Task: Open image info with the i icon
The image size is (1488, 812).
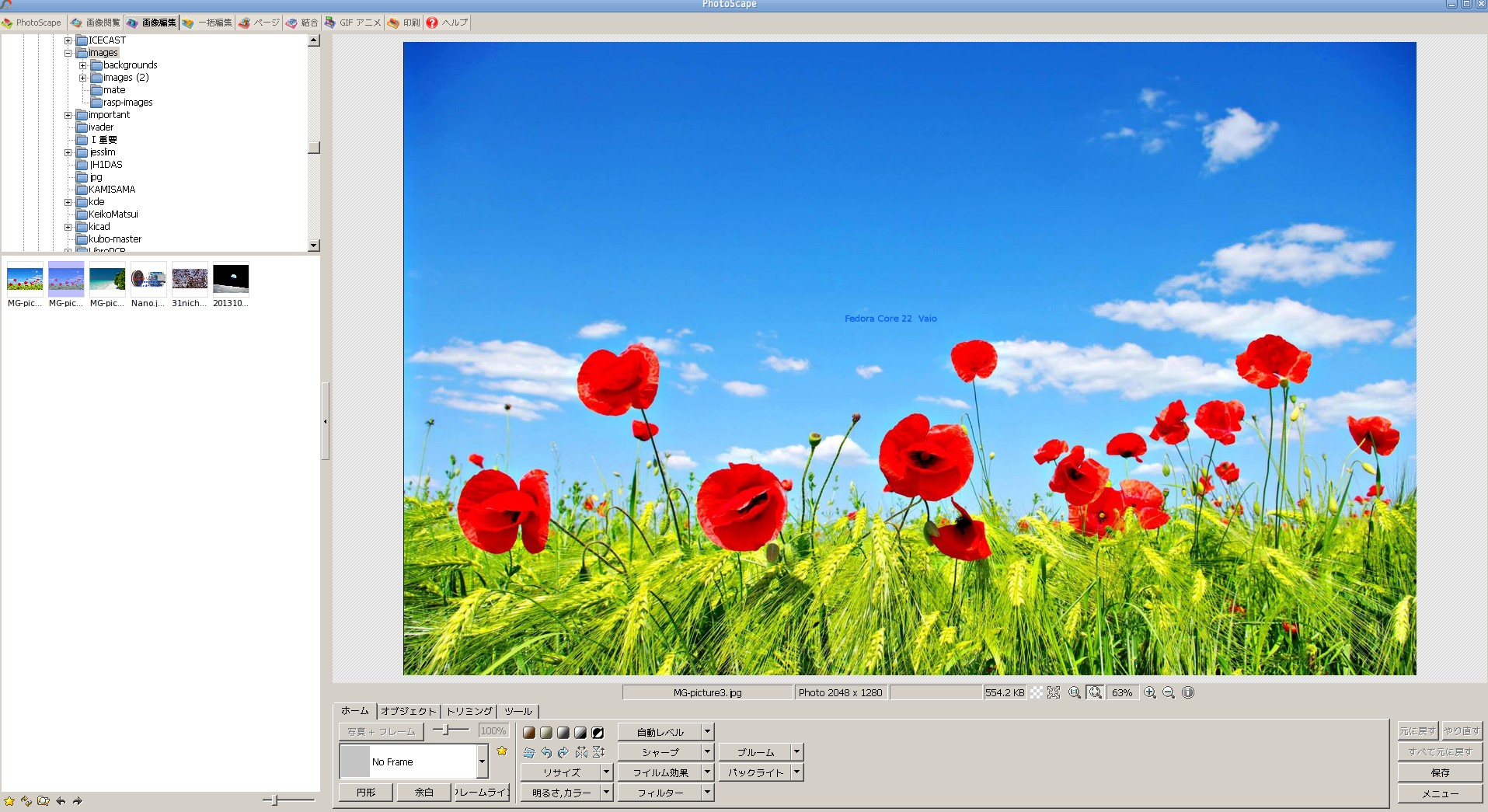Action: pyautogui.click(x=1188, y=692)
